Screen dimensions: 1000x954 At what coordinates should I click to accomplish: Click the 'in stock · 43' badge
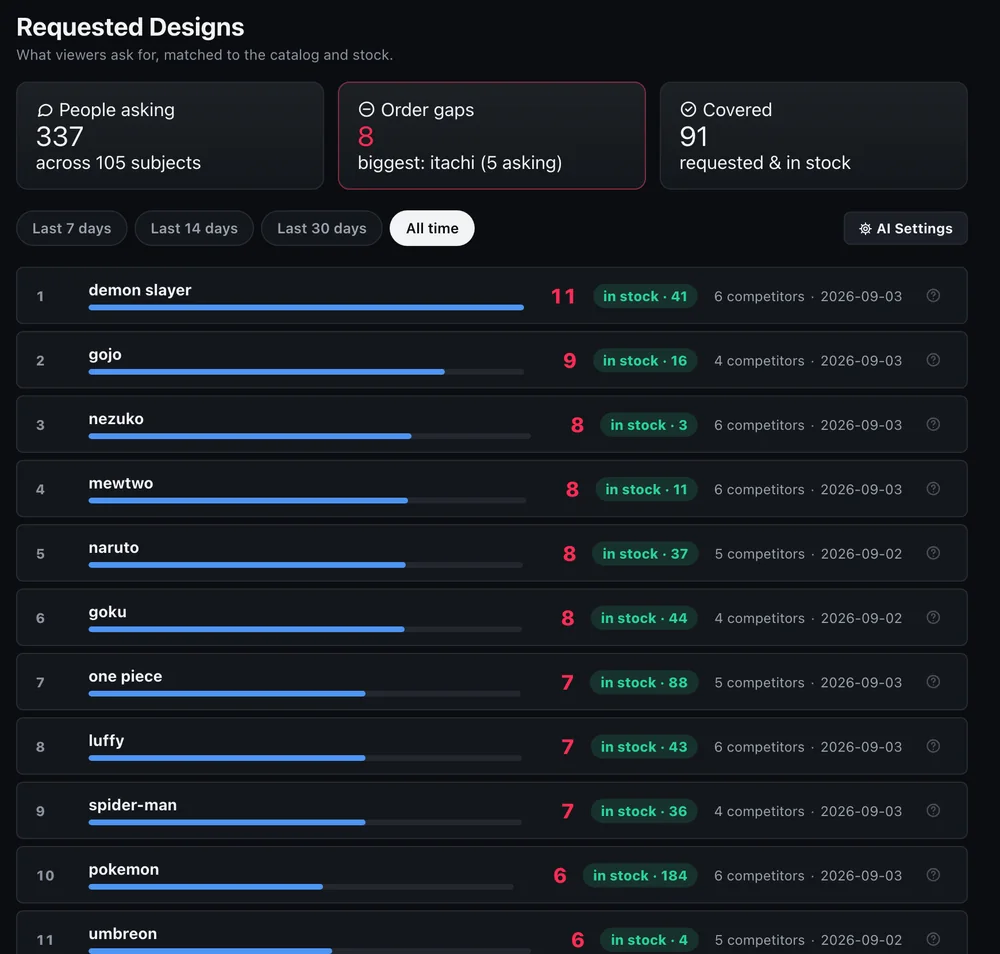pos(644,747)
